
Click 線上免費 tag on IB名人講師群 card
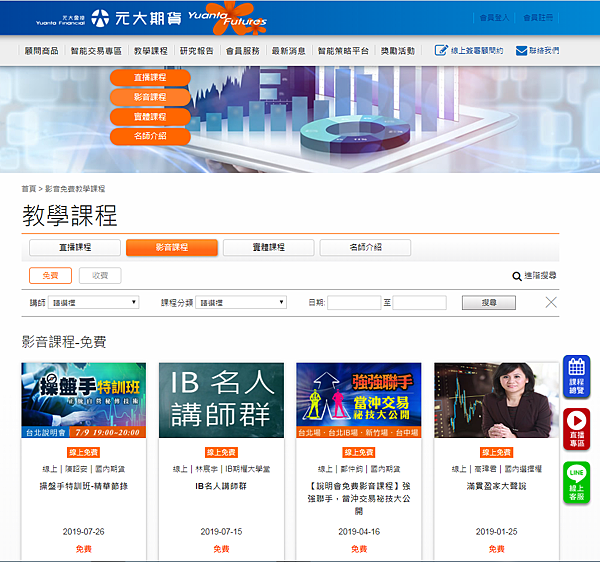coord(221,453)
